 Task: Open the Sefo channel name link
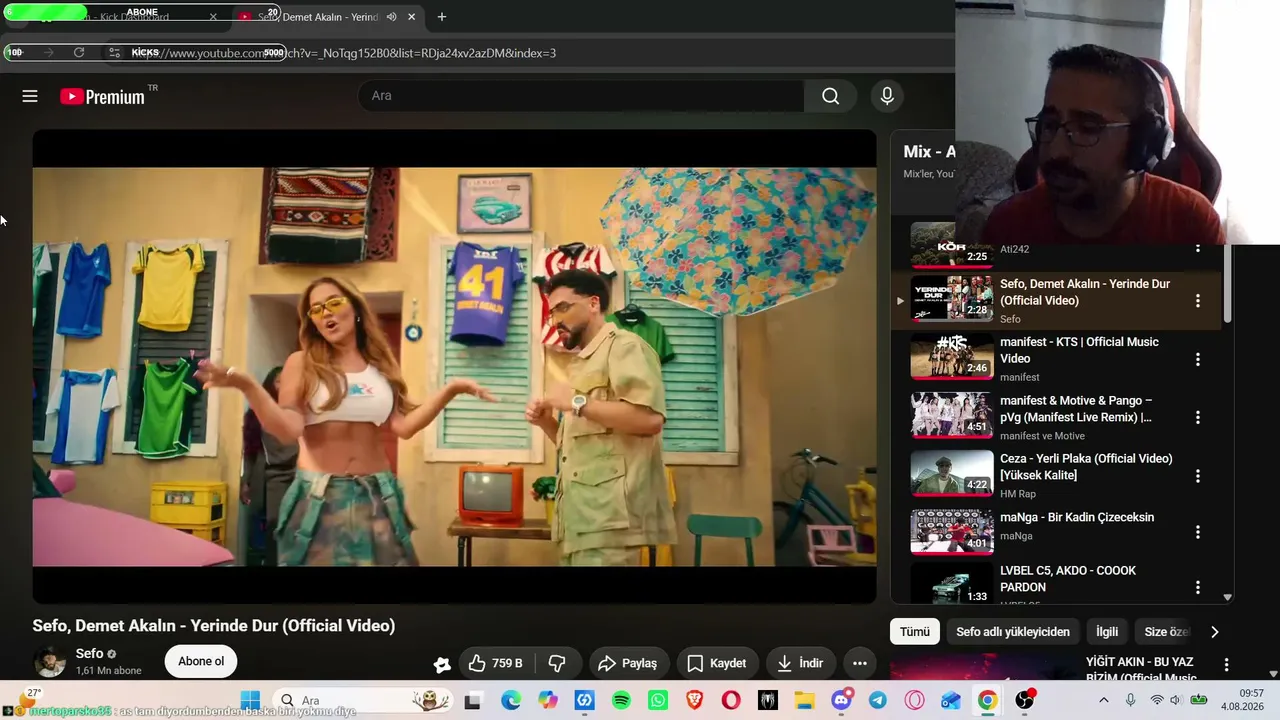pyautogui.click(x=90, y=653)
